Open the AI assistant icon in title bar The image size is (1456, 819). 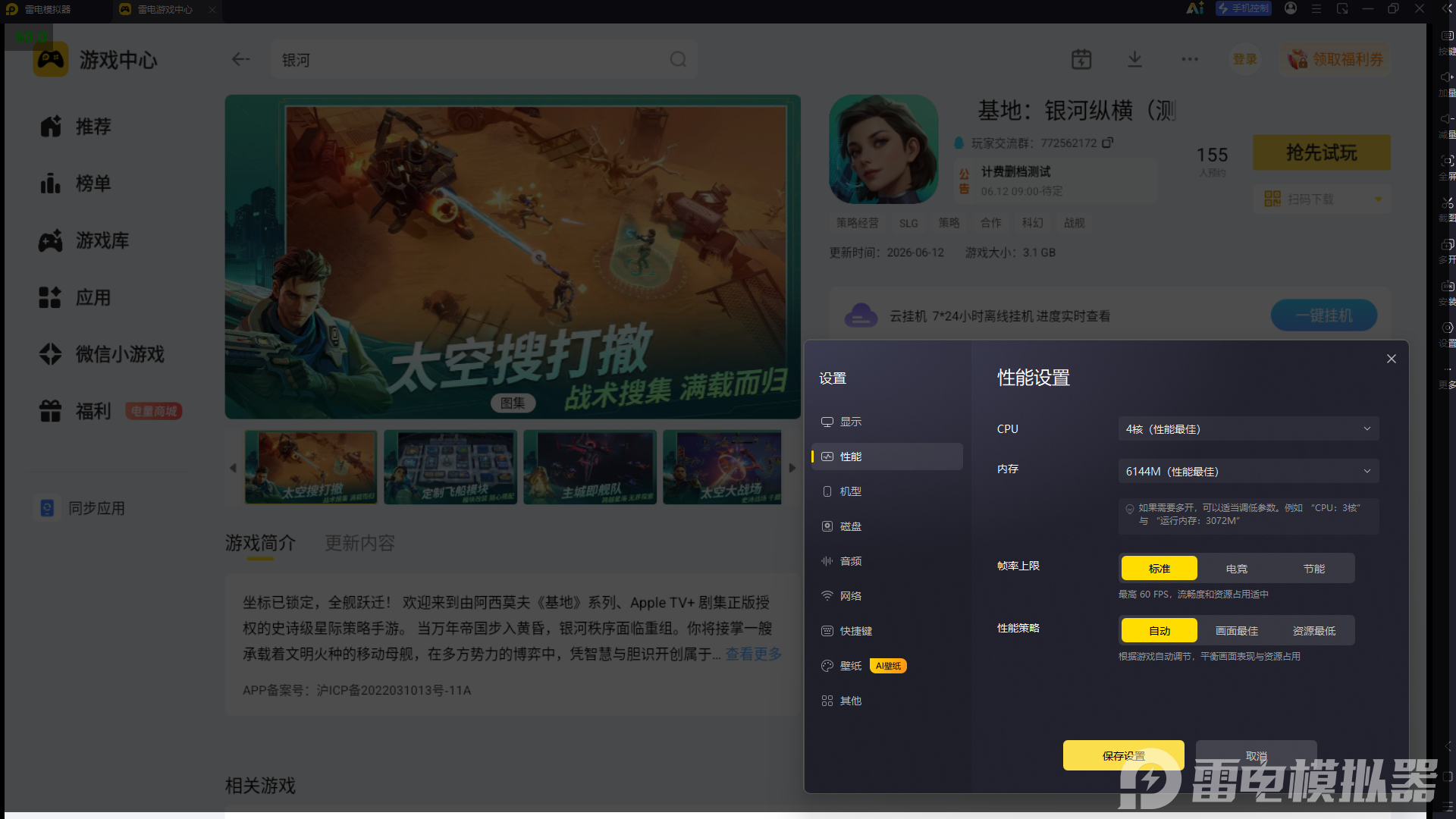pyautogui.click(x=1195, y=8)
